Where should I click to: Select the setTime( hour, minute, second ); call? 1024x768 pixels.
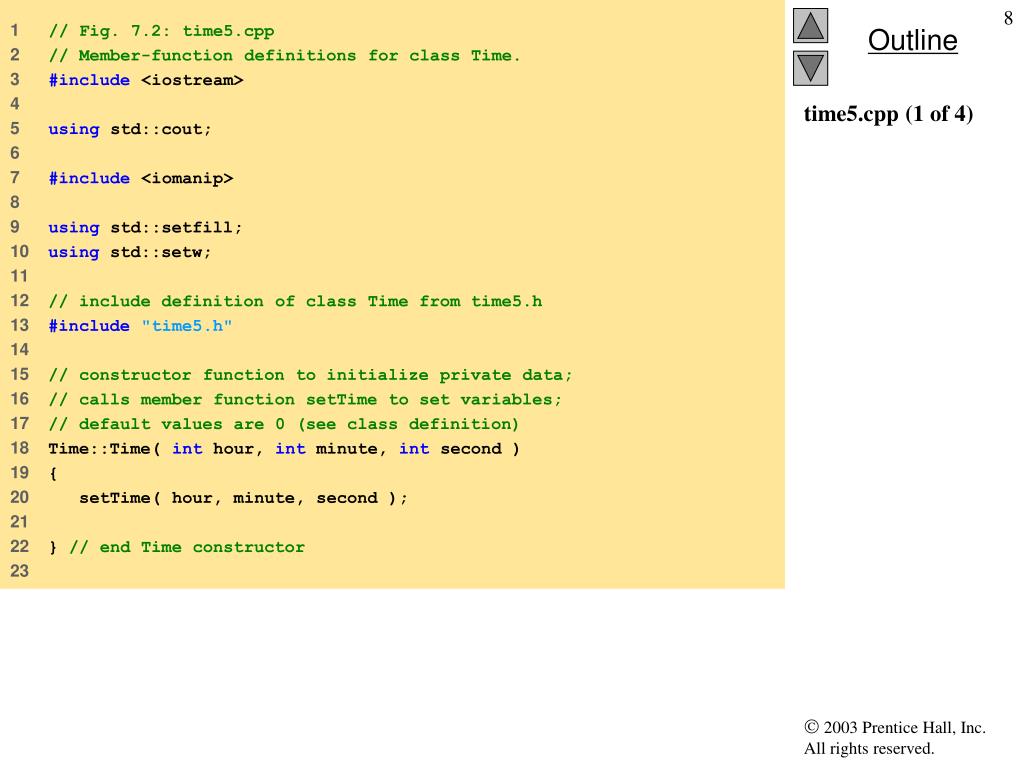(243, 498)
